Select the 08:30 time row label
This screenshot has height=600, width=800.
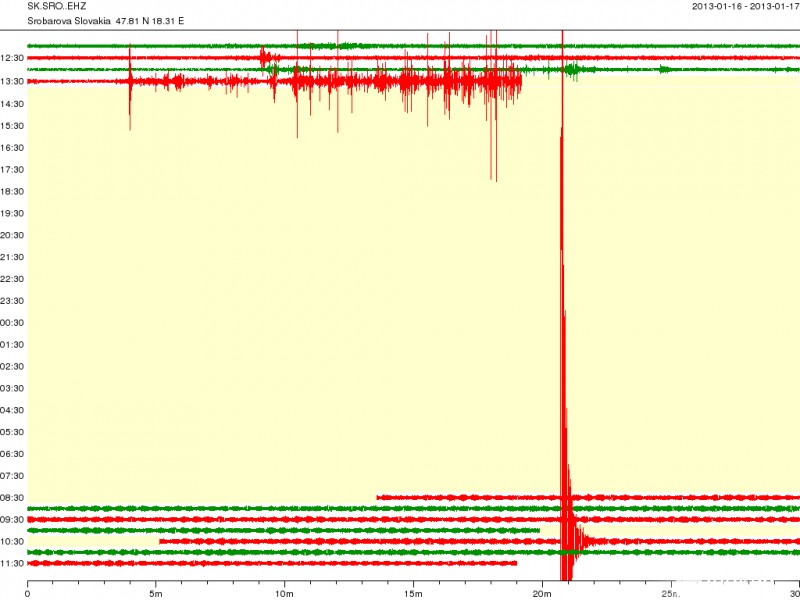click(12, 498)
